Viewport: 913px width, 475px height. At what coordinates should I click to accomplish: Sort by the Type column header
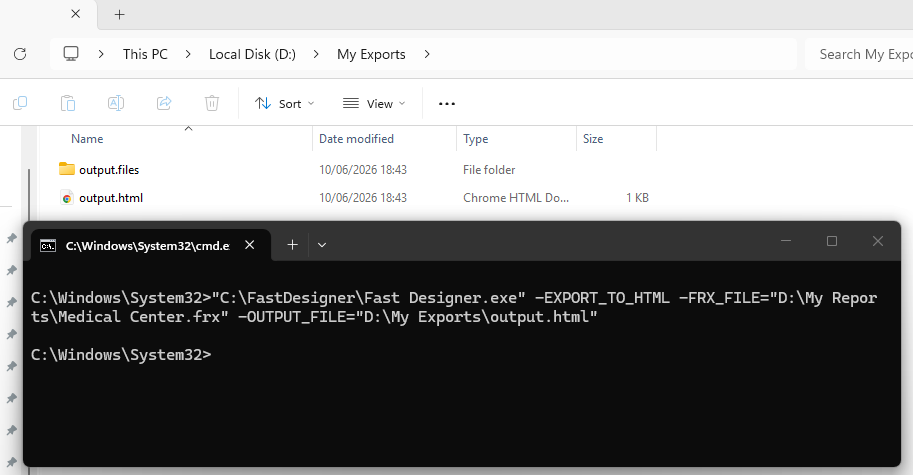(x=476, y=139)
